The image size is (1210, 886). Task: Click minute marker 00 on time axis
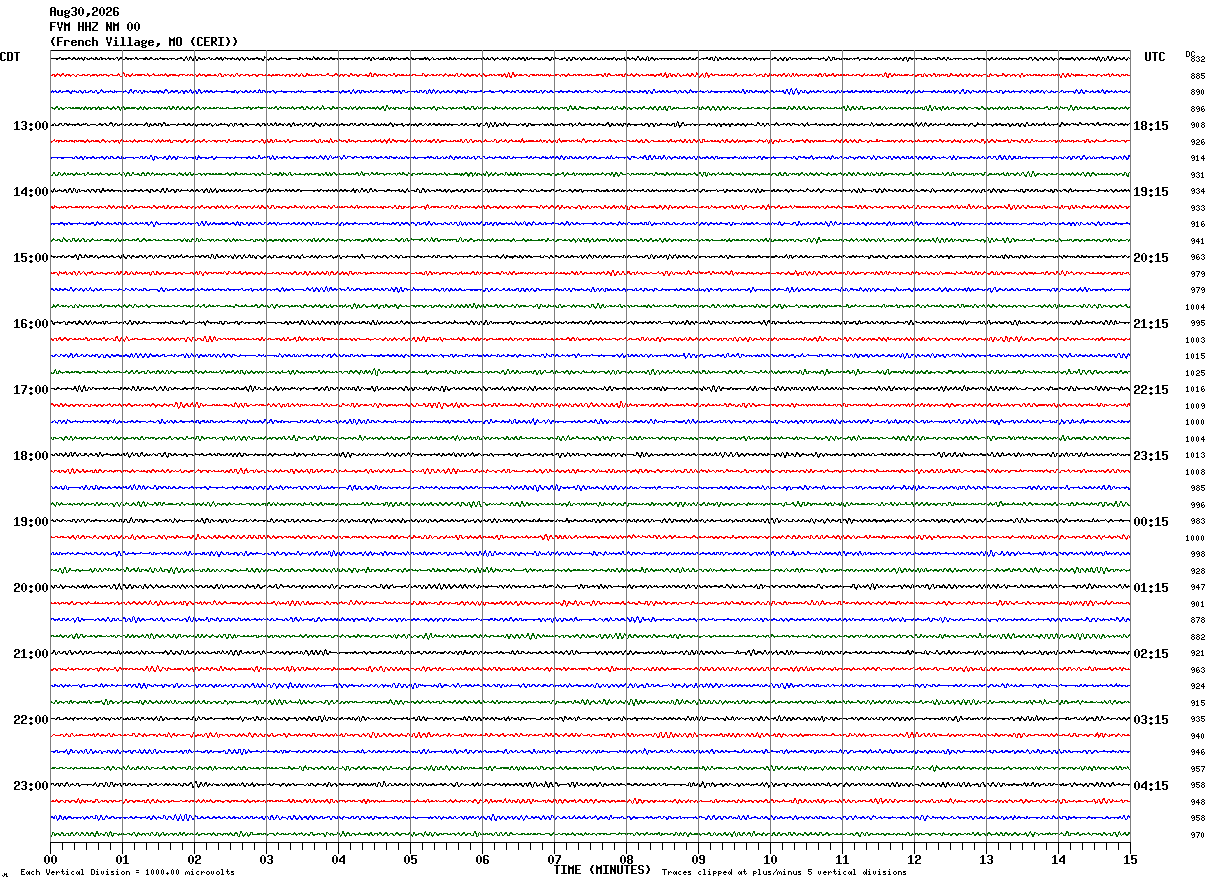tap(50, 859)
